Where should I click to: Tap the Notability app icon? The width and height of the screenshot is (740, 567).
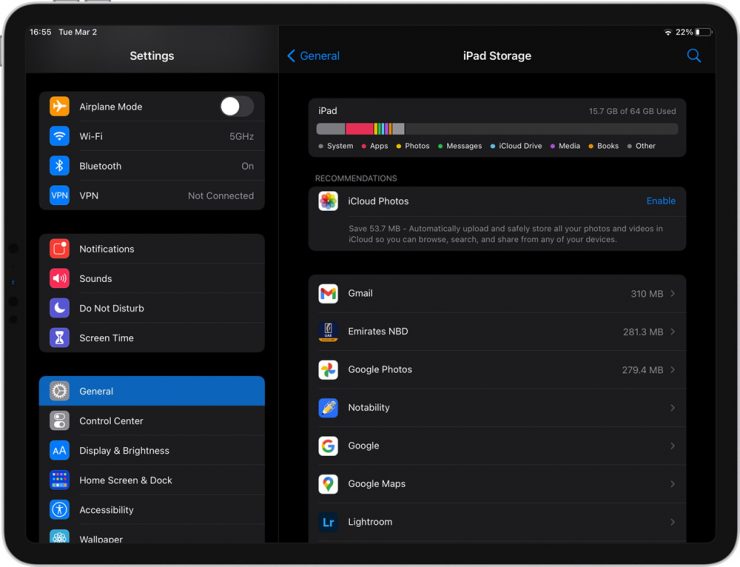coord(328,408)
